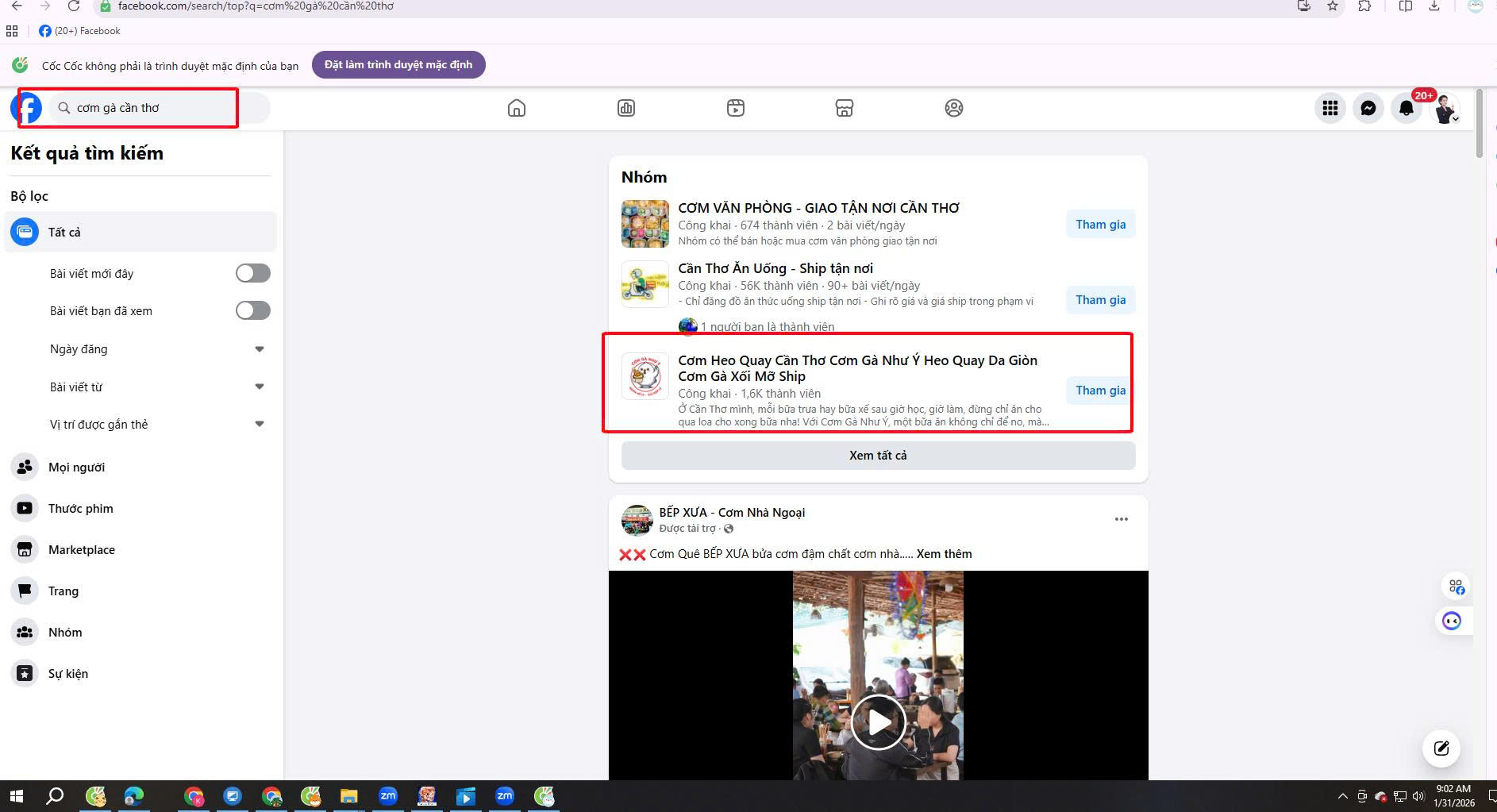Image resolution: width=1497 pixels, height=812 pixels.
Task: Open the Reels video icon
Action: click(736, 108)
